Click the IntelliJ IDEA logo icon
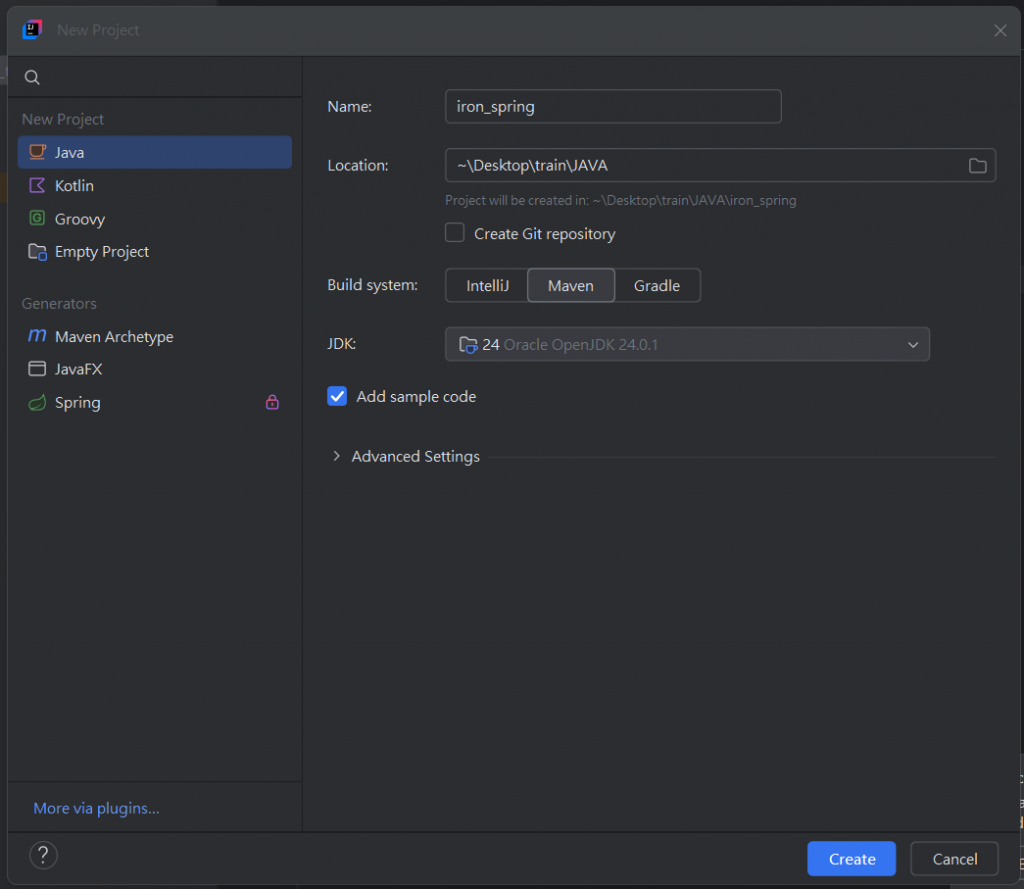1024x889 pixels. pyautogui.click(x=32, y=30)
